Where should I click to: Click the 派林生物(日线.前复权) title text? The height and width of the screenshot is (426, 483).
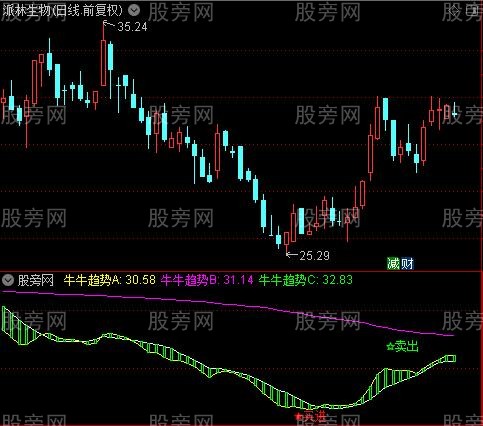[63, 11]
